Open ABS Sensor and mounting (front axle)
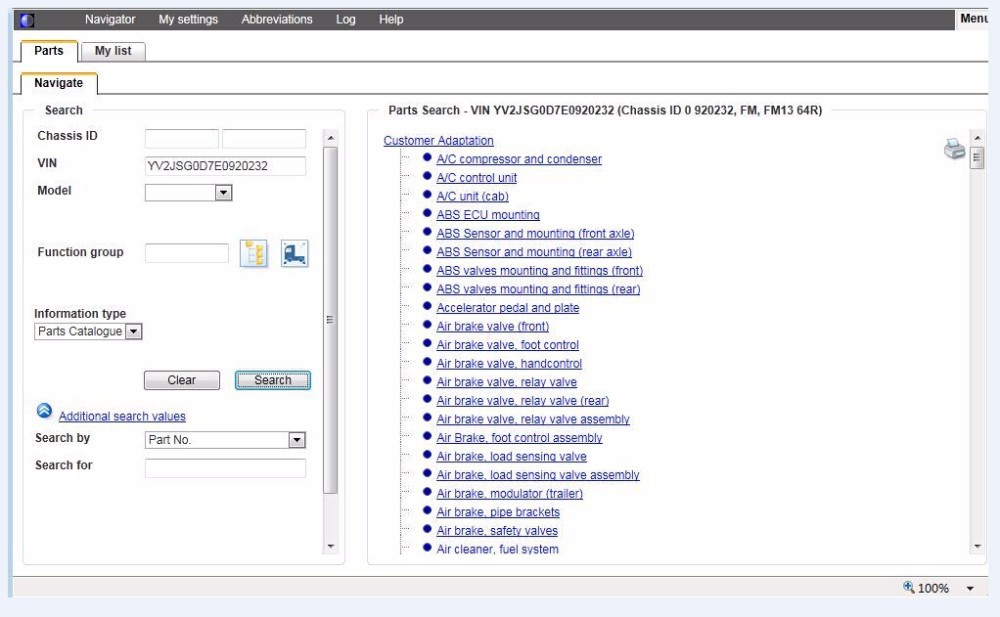 535,234
